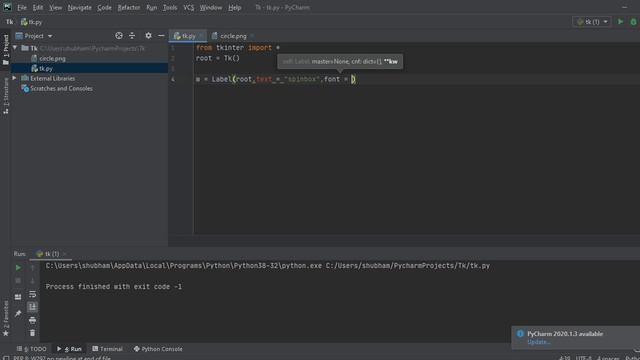Open the Run tool window button in the bottom bar

tap(69, 349)
